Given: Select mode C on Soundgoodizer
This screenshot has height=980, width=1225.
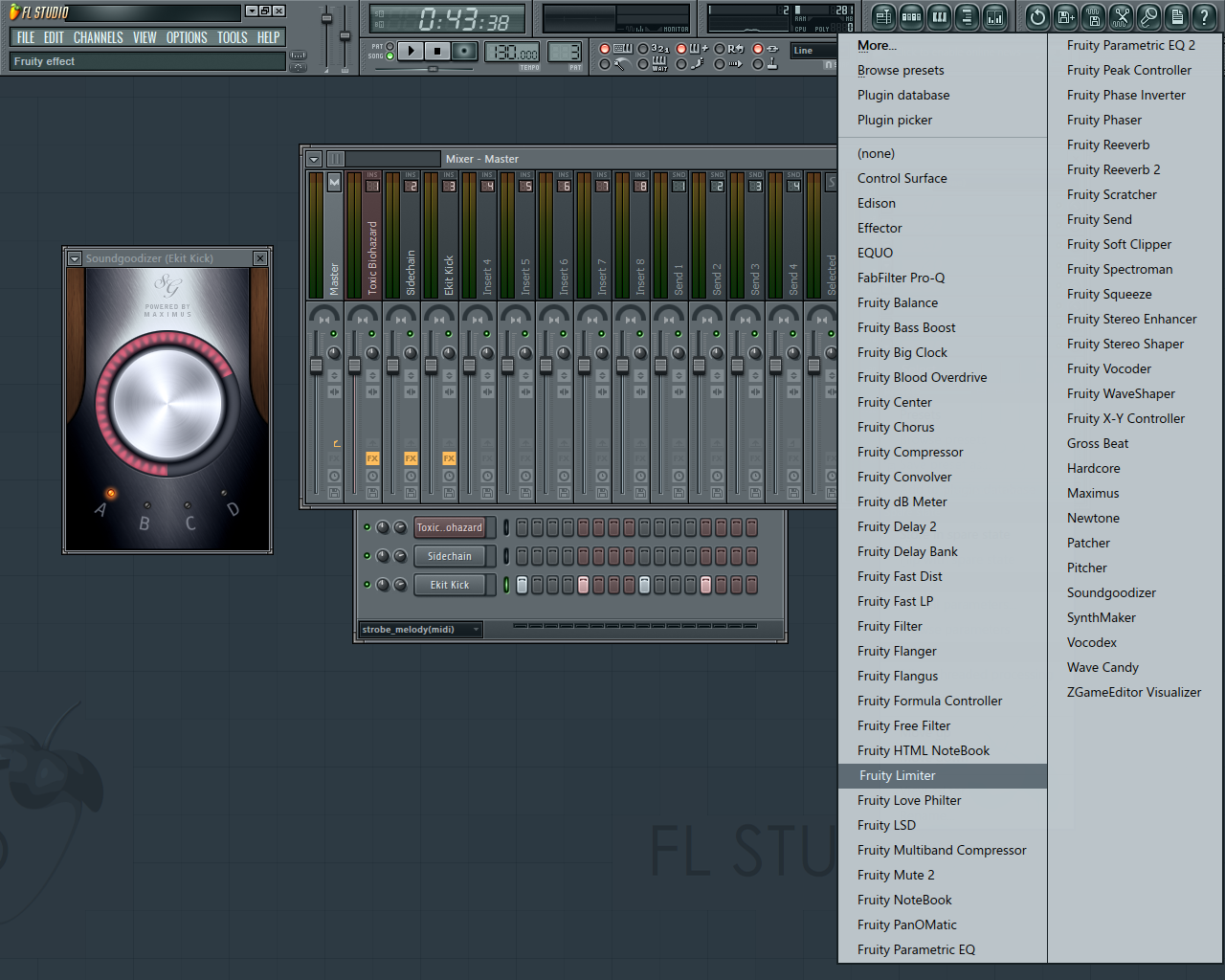Looking at the screenshot, I should [188, 505].
